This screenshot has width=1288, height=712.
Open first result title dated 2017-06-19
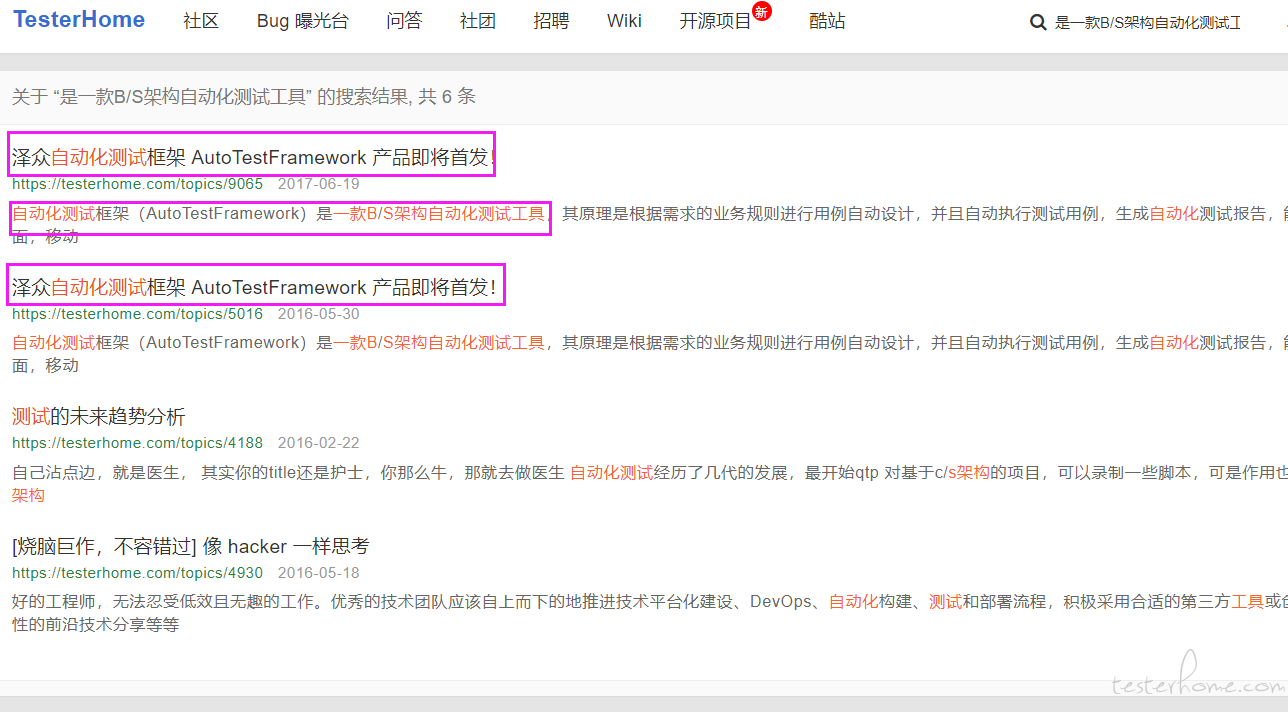[x=254, y=157]
